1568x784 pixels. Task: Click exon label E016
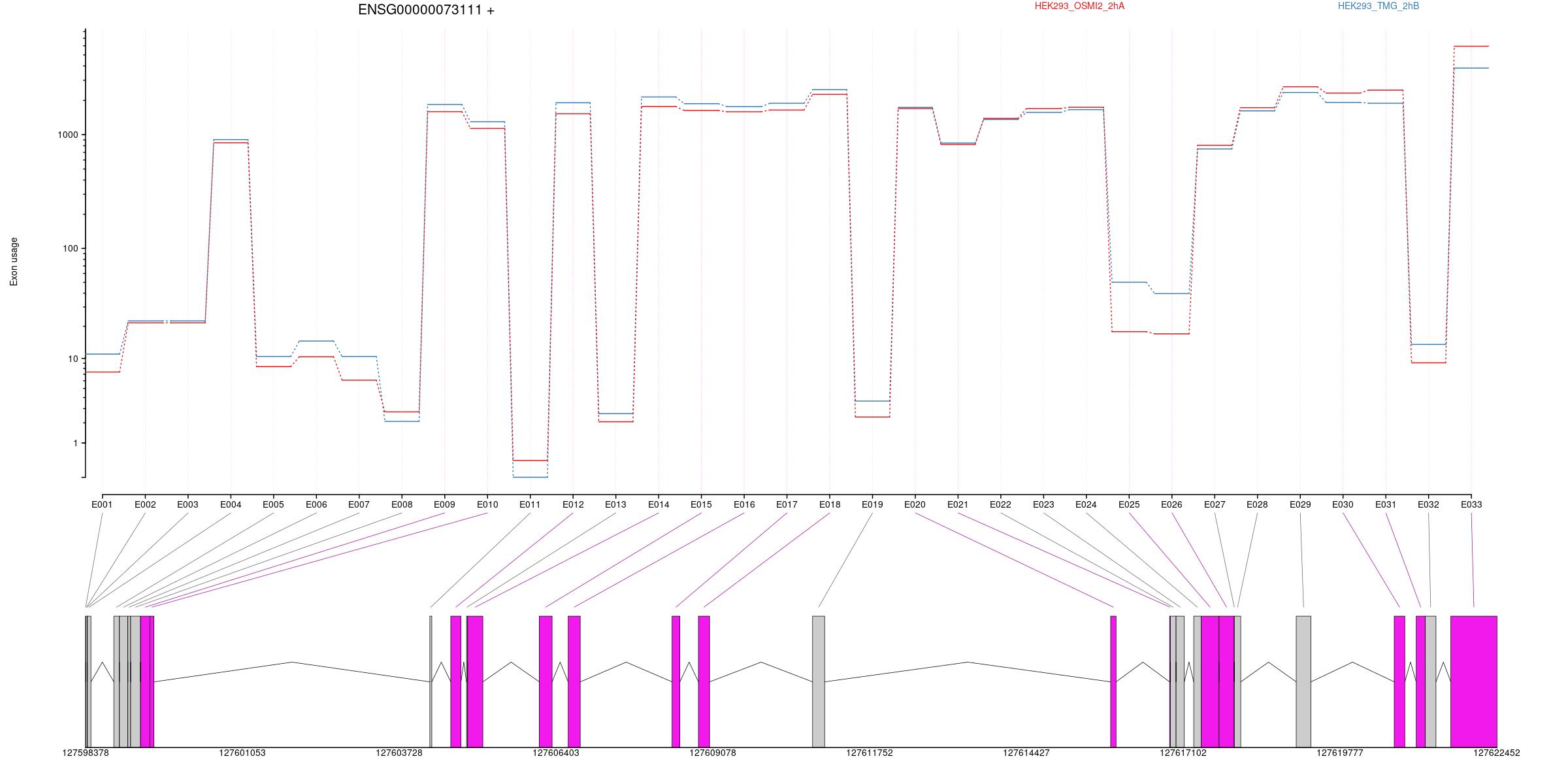tap(744, 504)
